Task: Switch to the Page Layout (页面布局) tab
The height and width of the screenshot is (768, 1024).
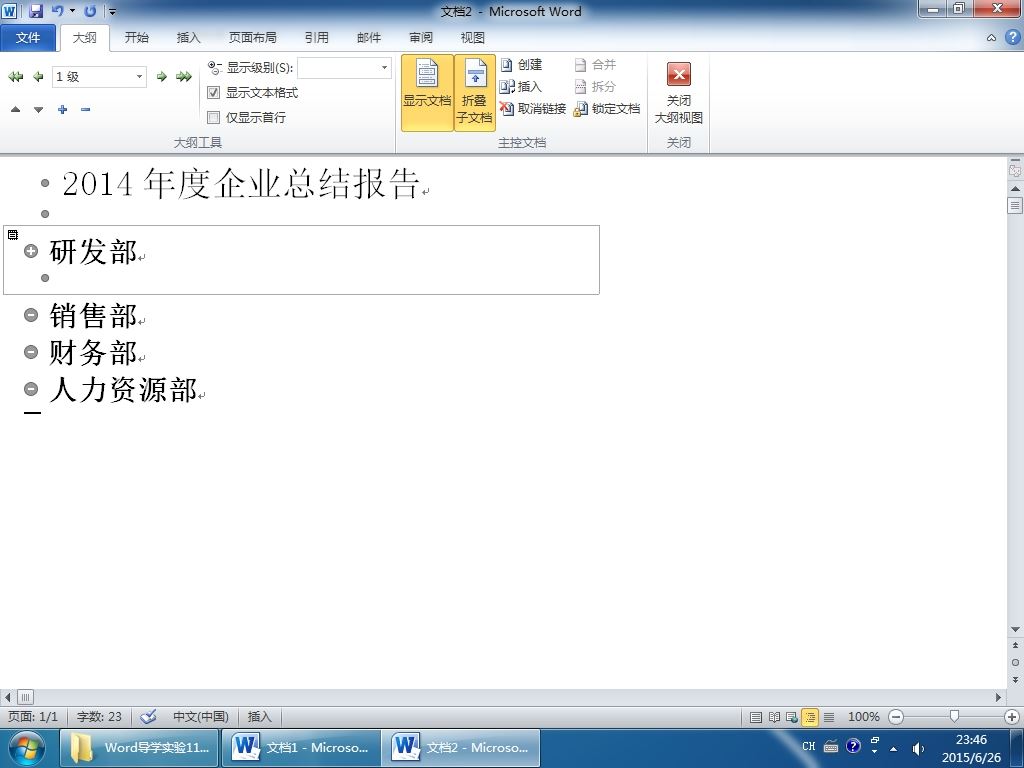Action: 252,38
